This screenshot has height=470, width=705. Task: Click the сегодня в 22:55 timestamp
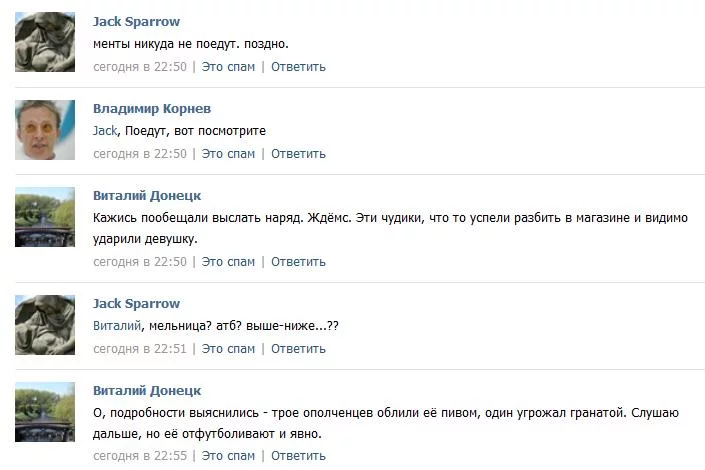140,456
